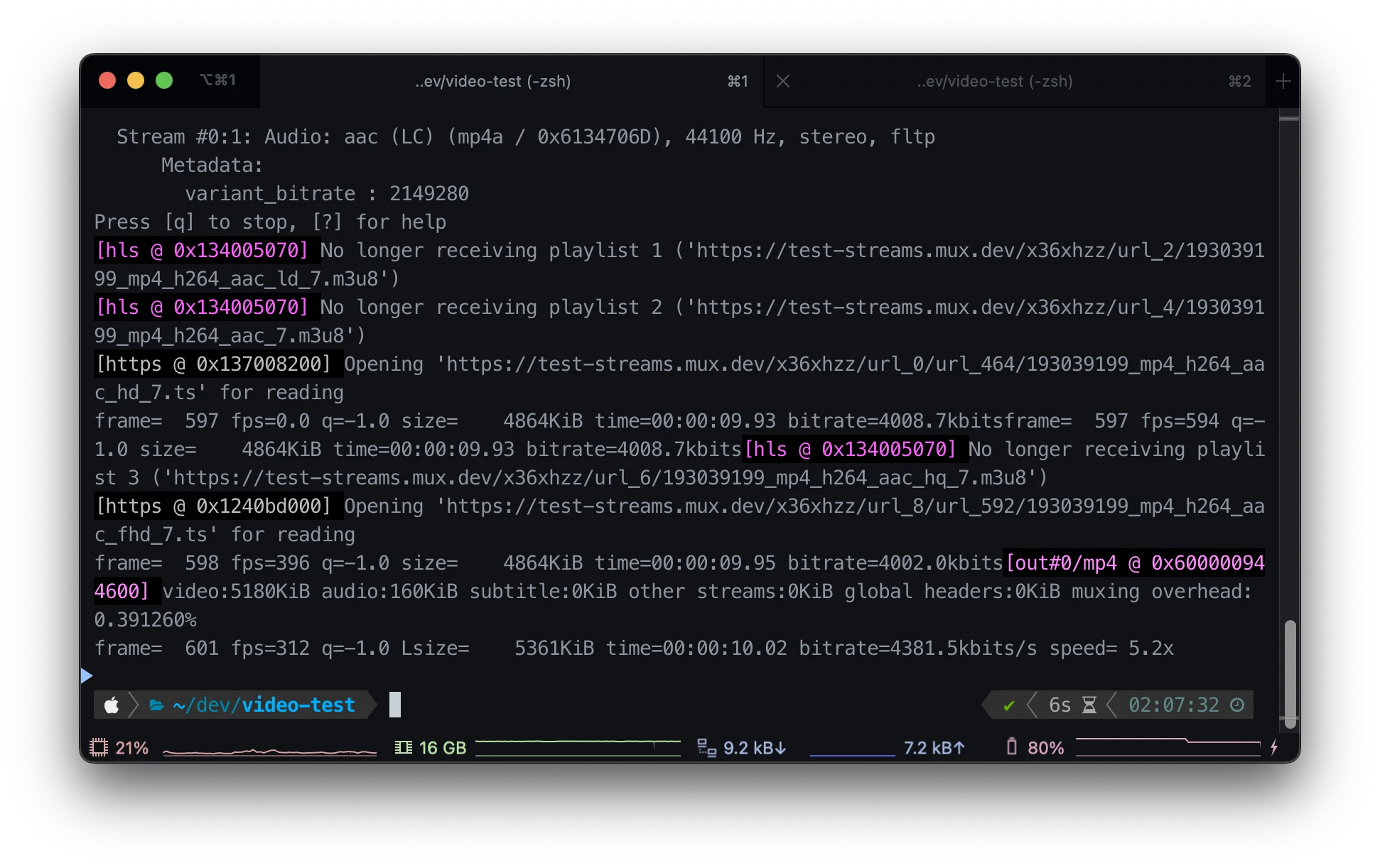Click the hourglass duration icon

click(1089, 705)
